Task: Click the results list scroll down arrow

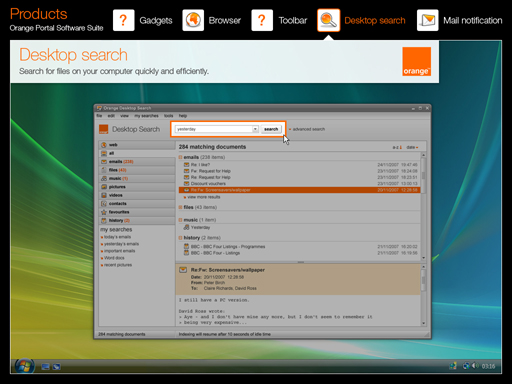Action: click(424, 258)
